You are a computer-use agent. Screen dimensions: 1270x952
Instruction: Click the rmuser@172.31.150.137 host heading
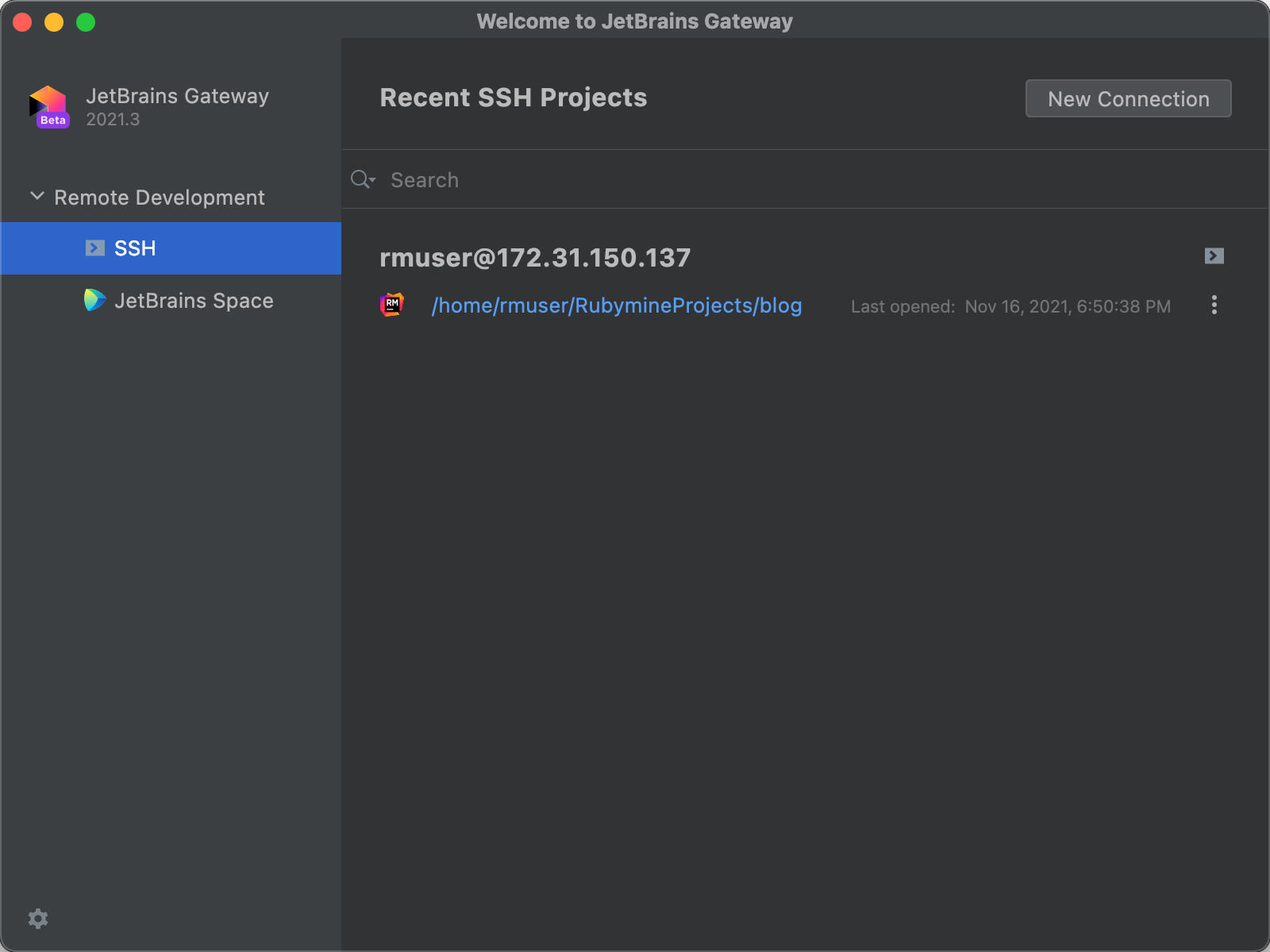click(535, 258)
